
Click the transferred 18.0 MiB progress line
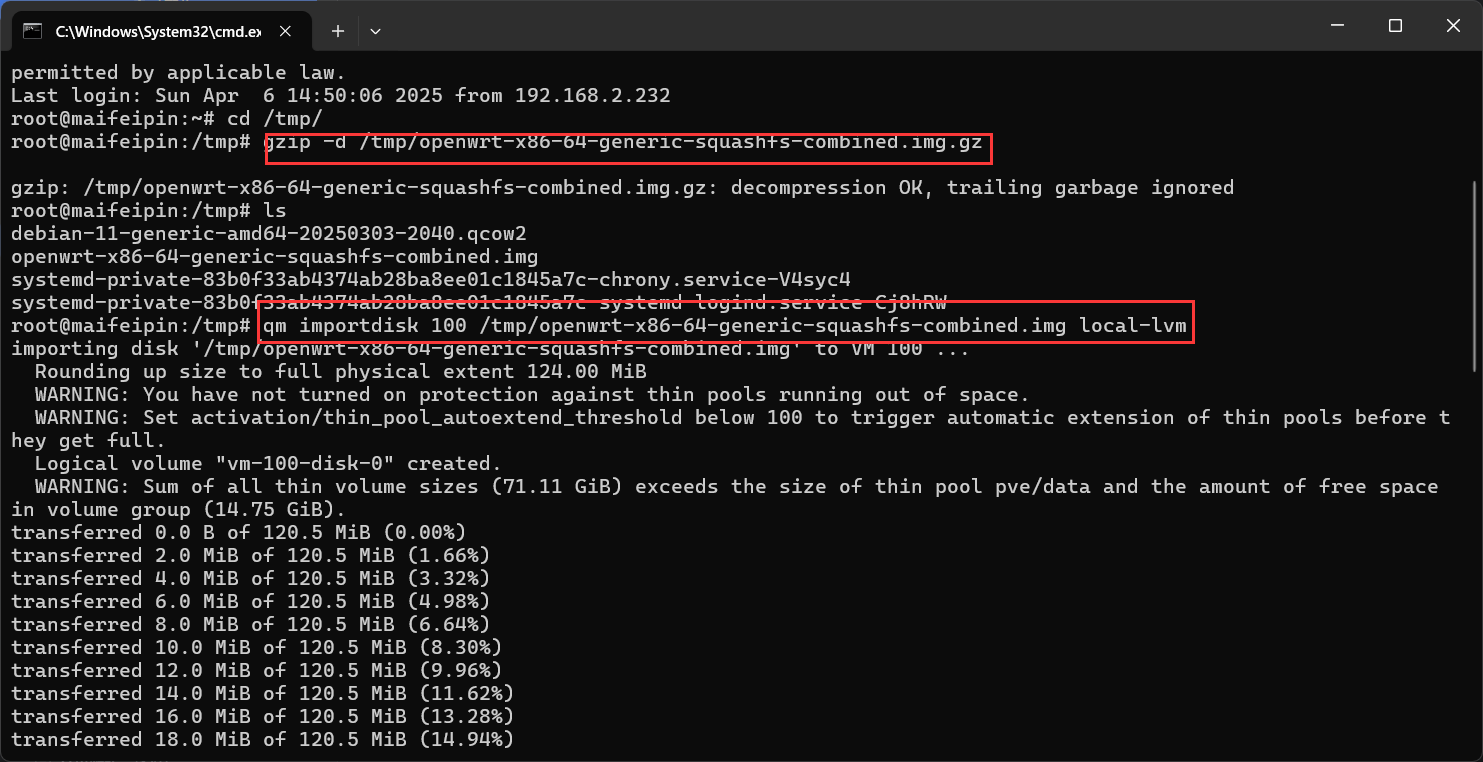[x=263, y=739]
